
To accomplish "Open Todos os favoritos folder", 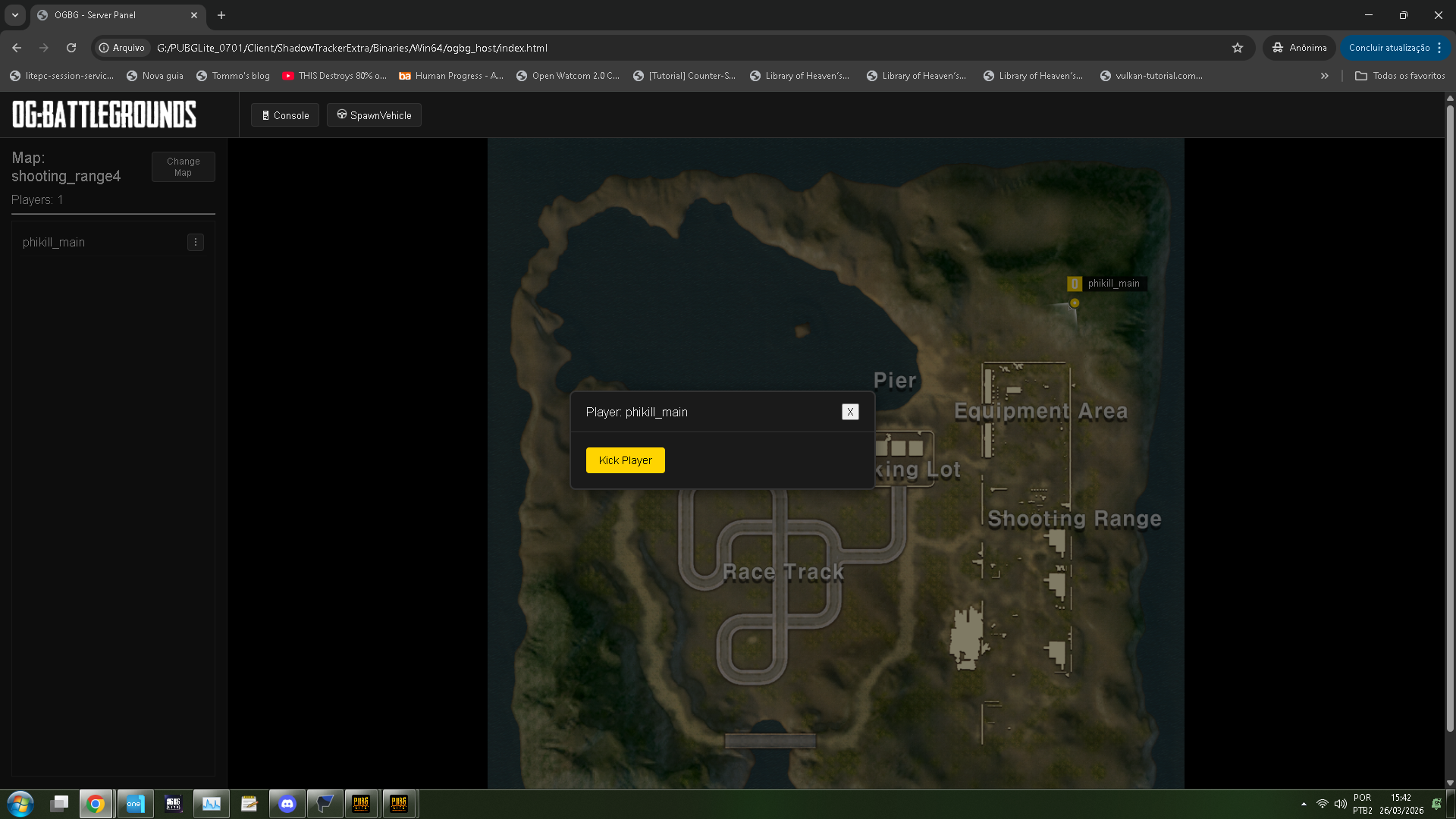I will click(1400, 76).
